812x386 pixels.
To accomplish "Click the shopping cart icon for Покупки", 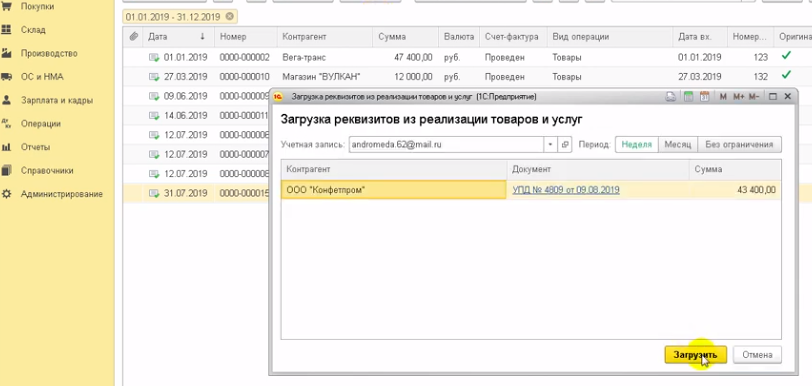I will [x=7, y=7].
